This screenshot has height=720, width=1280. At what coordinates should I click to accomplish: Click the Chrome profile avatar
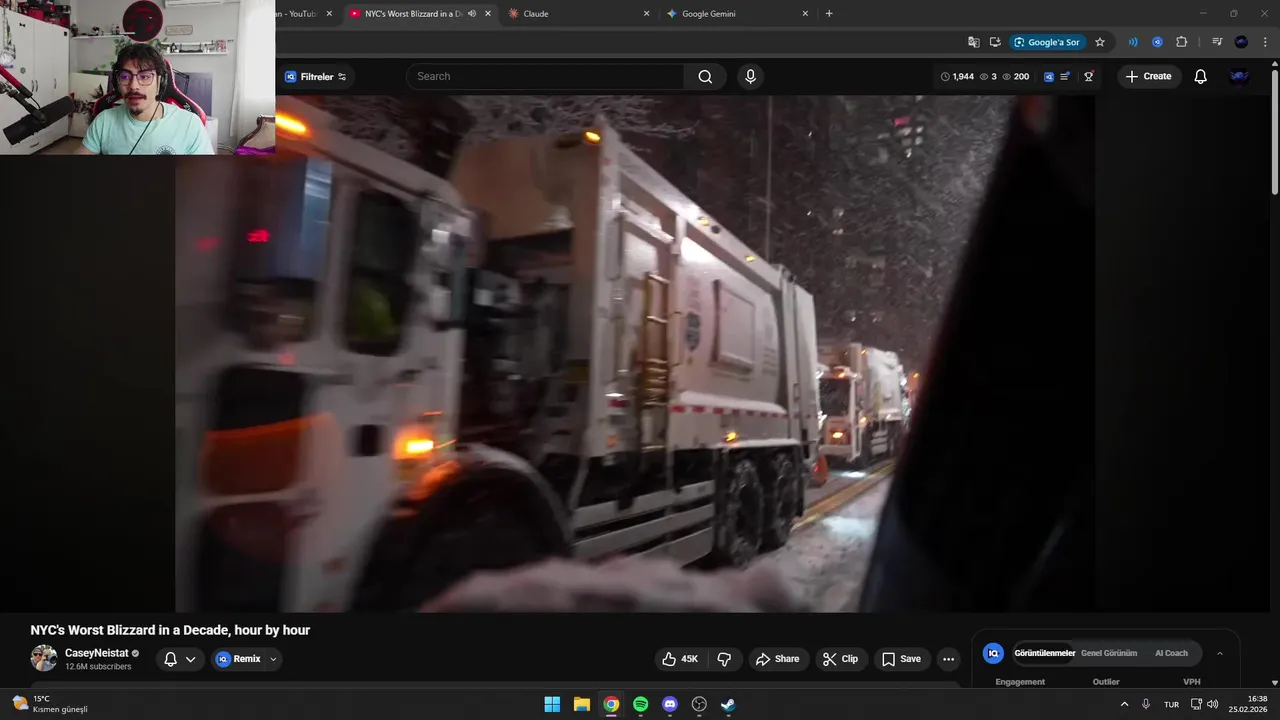[x=1241, y=42]
